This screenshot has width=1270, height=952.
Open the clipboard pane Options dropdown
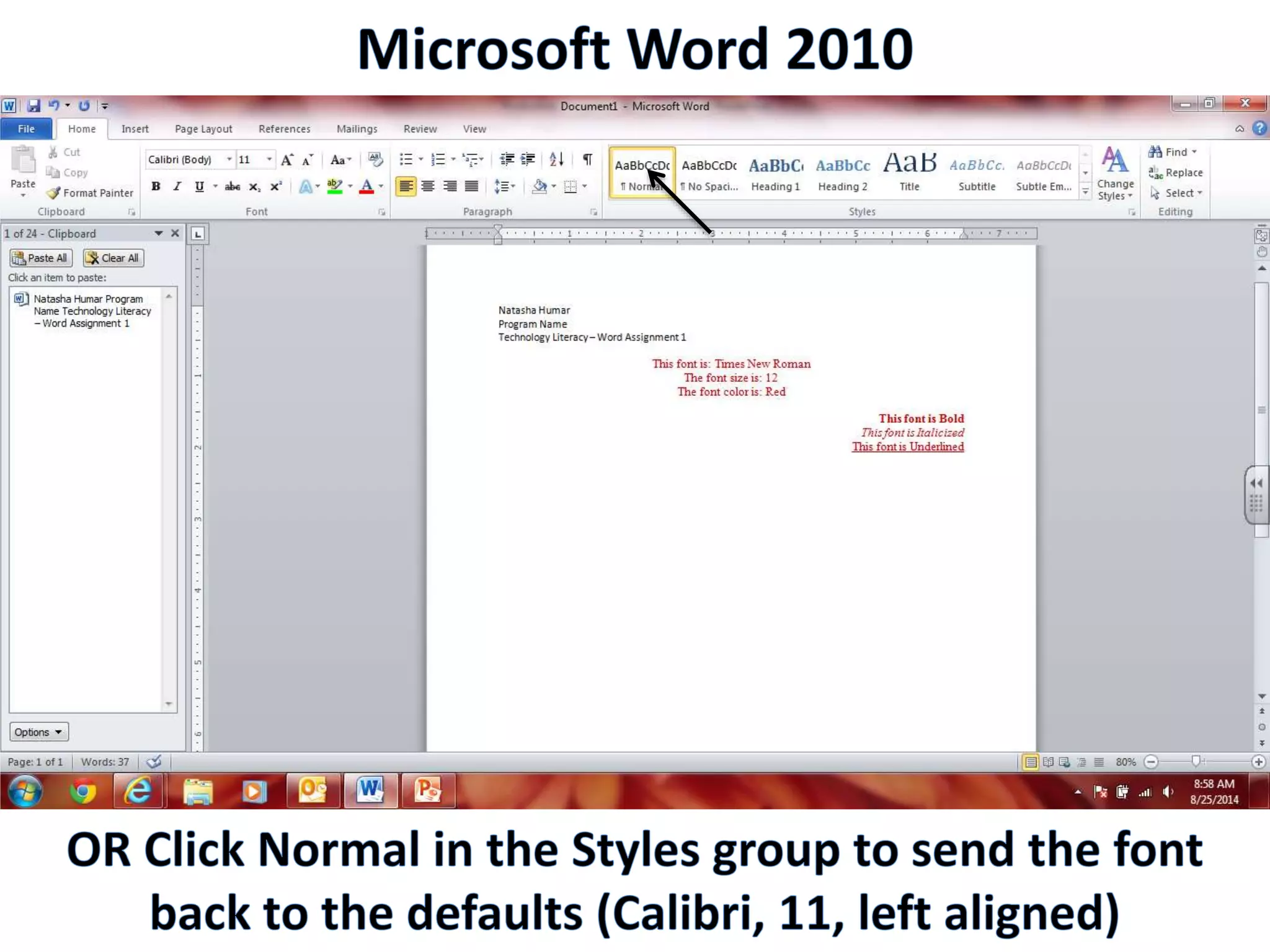point(38,732)
